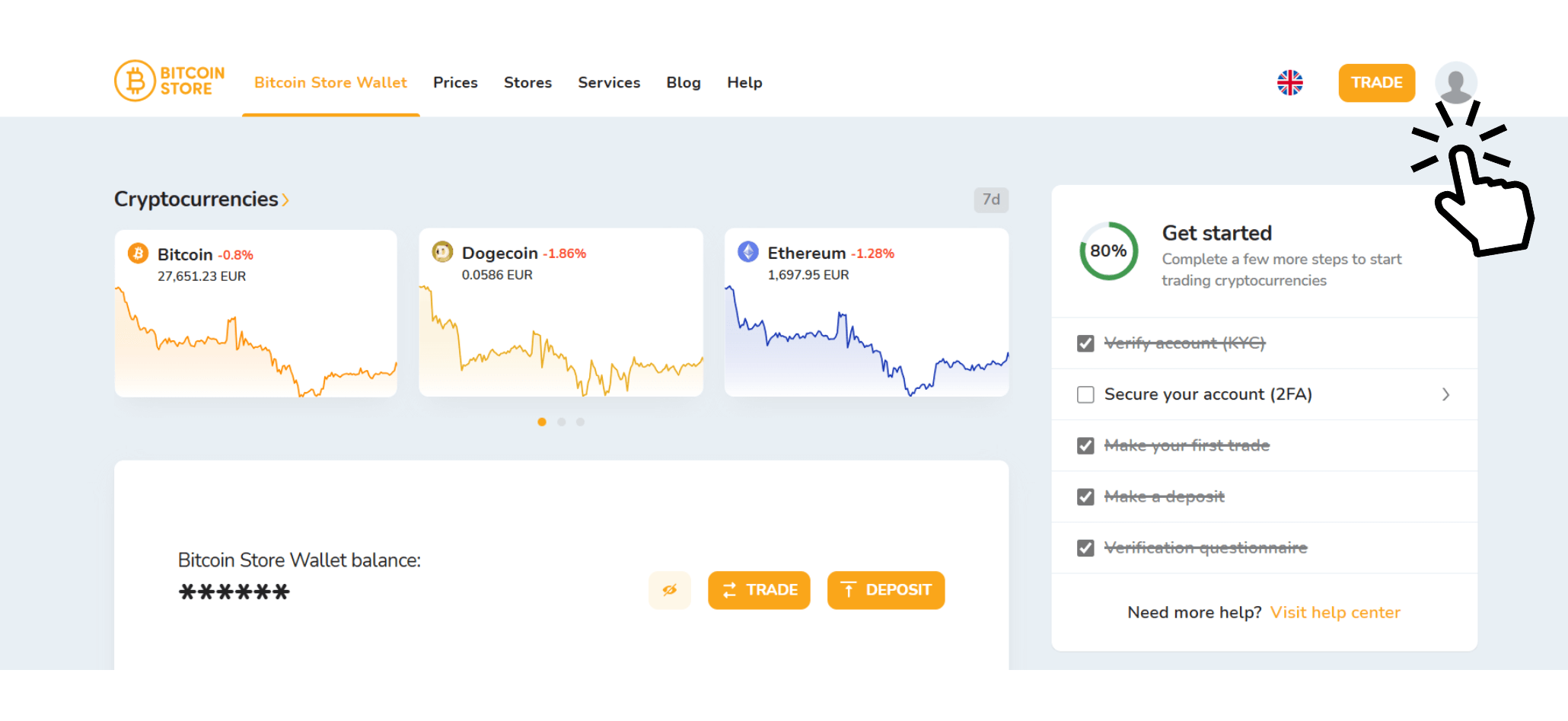Click the Bitcoin Store logo
Image resolution: width=1568 pixels, height=721 pixels.
coord(169,81)
